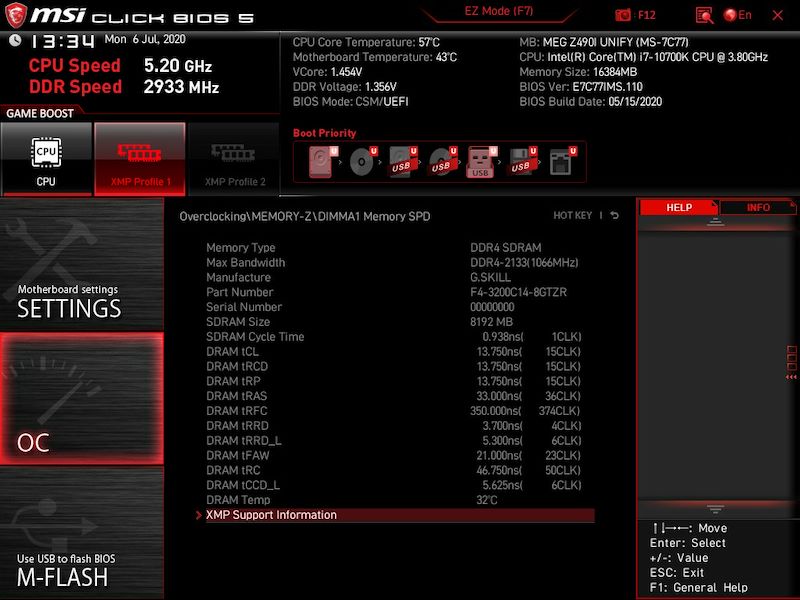The width and height of the screenshot is (800, 600).
Task: Open M-FLASH BIOS flashing section
Action: click(x=82, y=533)
